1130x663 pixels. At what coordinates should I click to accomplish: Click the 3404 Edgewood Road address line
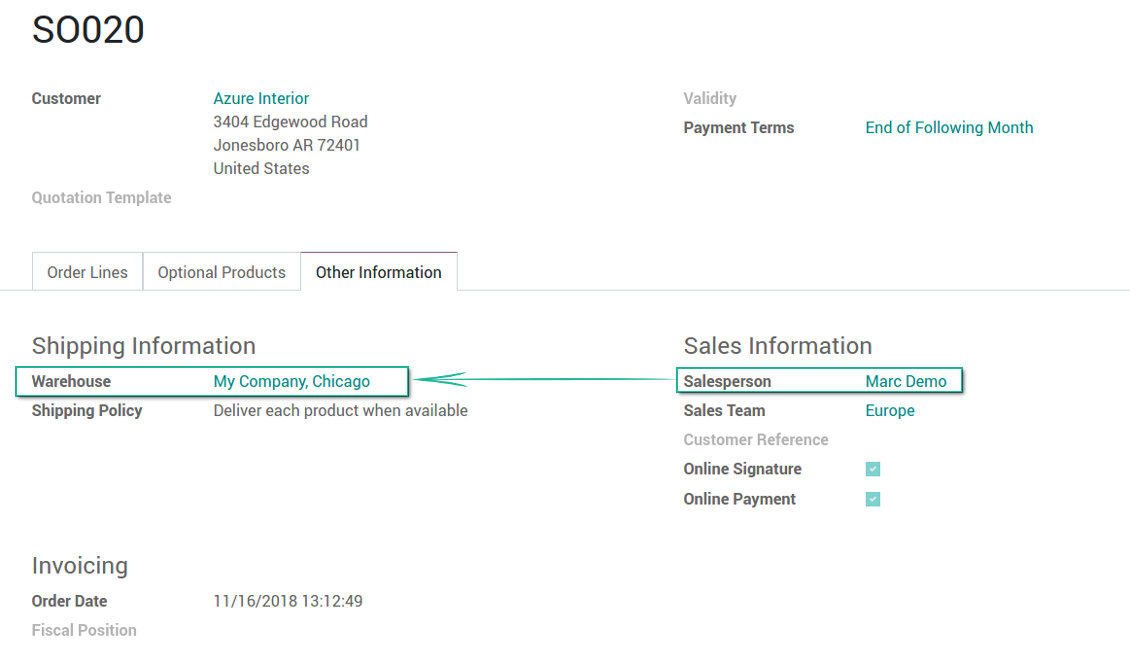pyautogui.click(x=290, y=122)
